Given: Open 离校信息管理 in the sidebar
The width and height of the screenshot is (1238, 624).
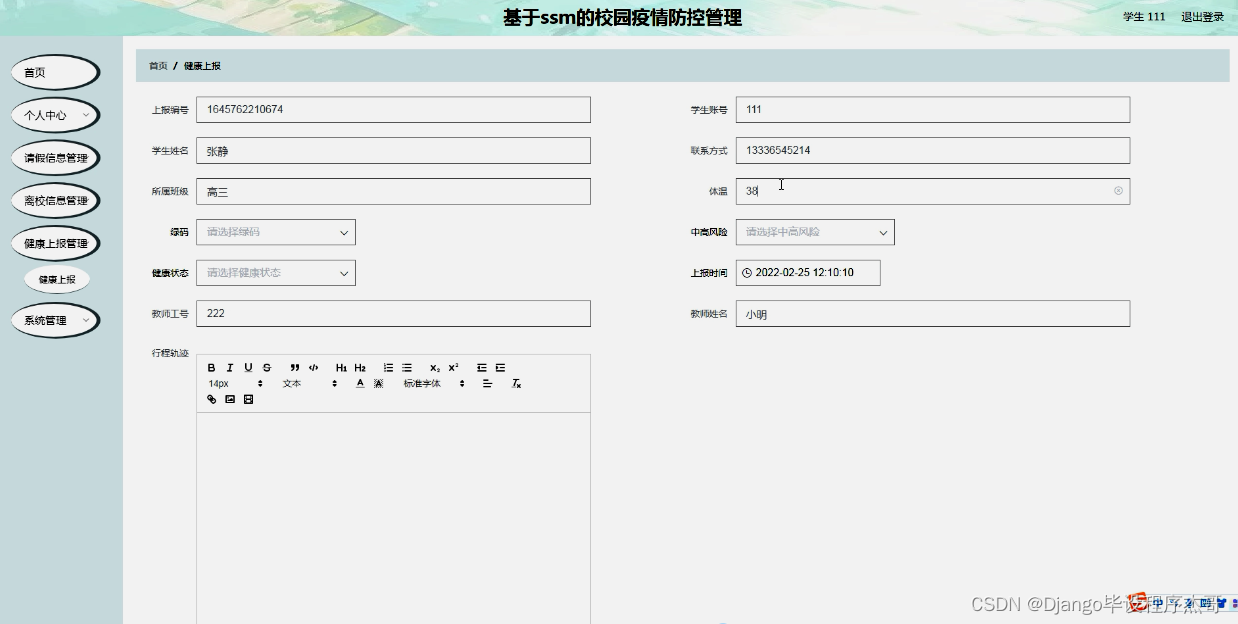Looking at the screenshot, I should pos(56,200).
